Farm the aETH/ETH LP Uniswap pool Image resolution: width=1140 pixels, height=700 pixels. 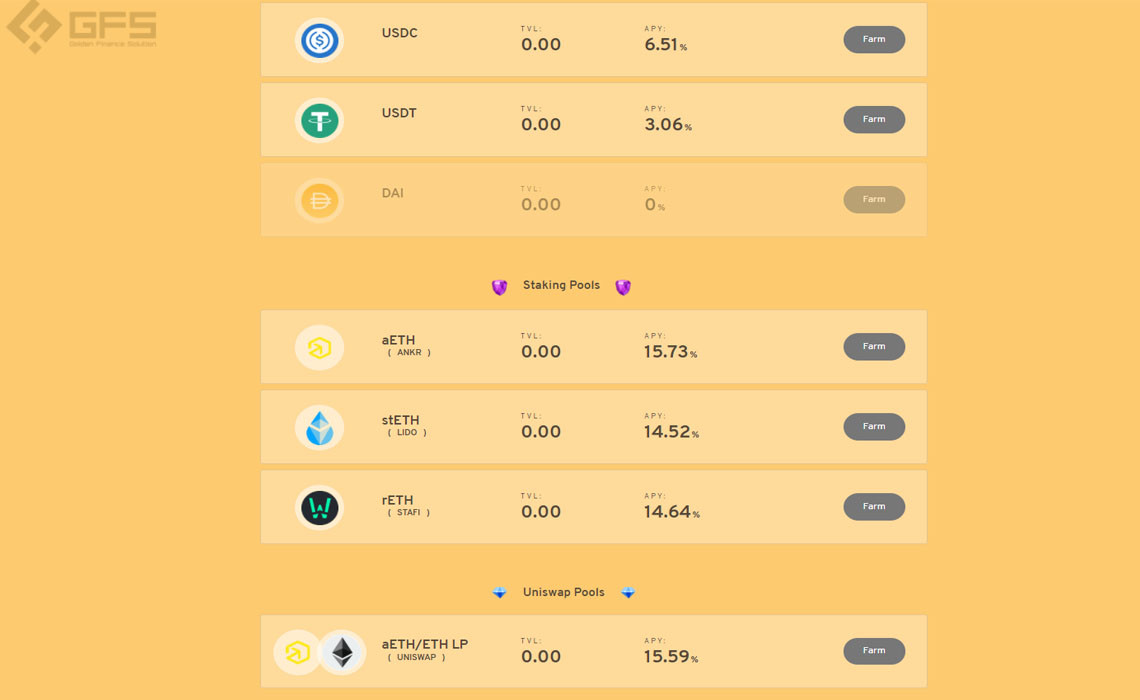[874, 651]
